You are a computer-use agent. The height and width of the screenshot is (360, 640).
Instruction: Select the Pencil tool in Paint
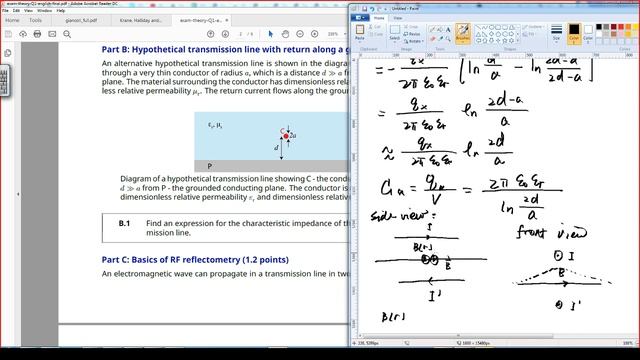[x=432, y=29]
